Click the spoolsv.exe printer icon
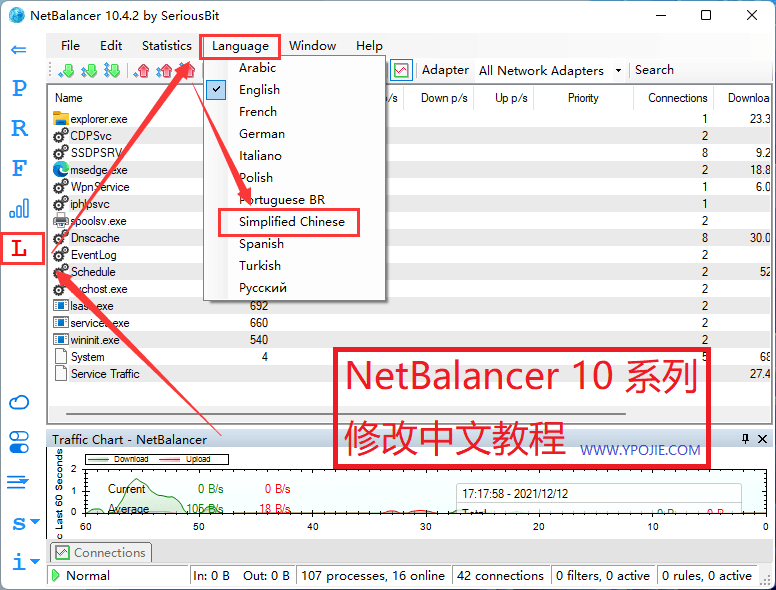This screenshot has height=590, width=776. 60,220
